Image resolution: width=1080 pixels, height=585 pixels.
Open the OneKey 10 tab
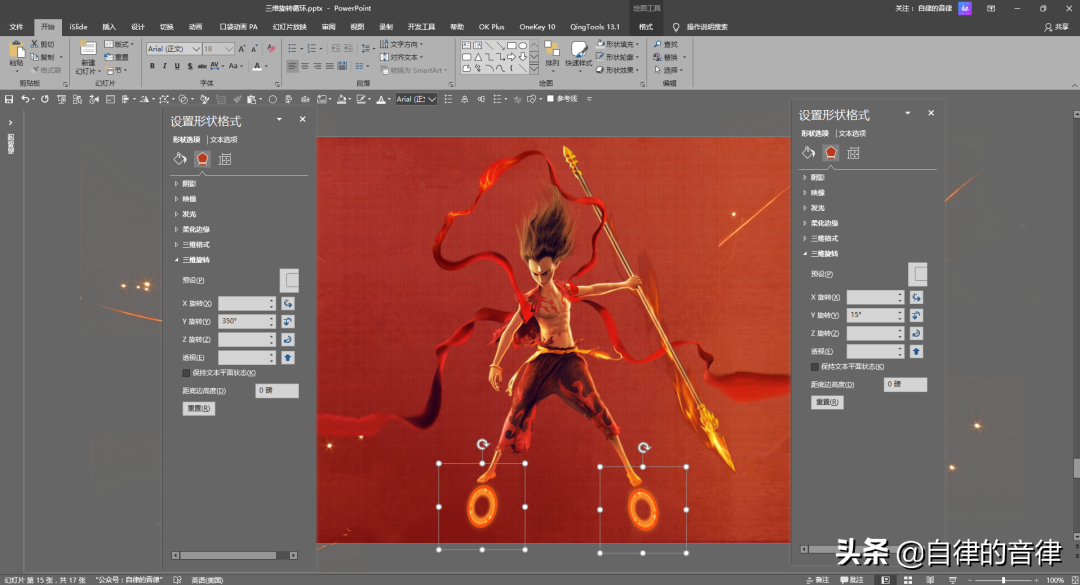click(x=537, y=27)
